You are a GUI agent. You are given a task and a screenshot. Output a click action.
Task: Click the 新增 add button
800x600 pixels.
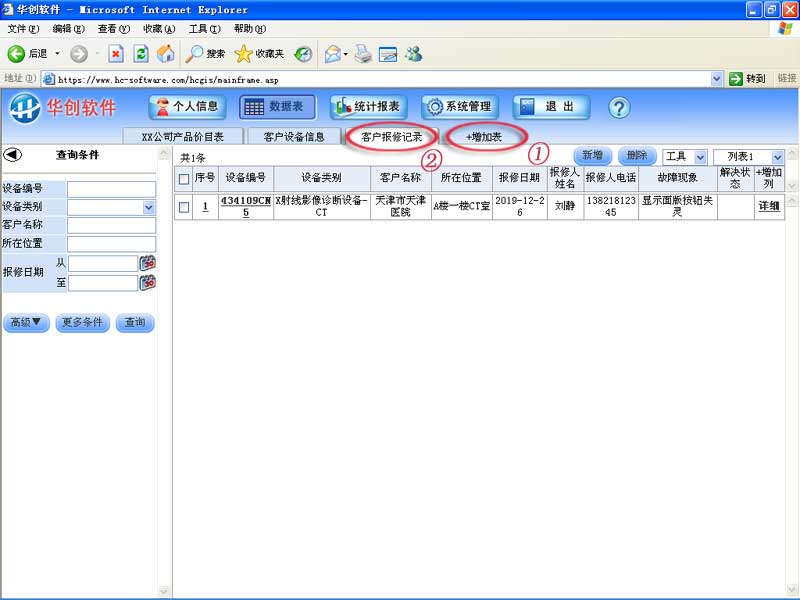pos(592,156)
